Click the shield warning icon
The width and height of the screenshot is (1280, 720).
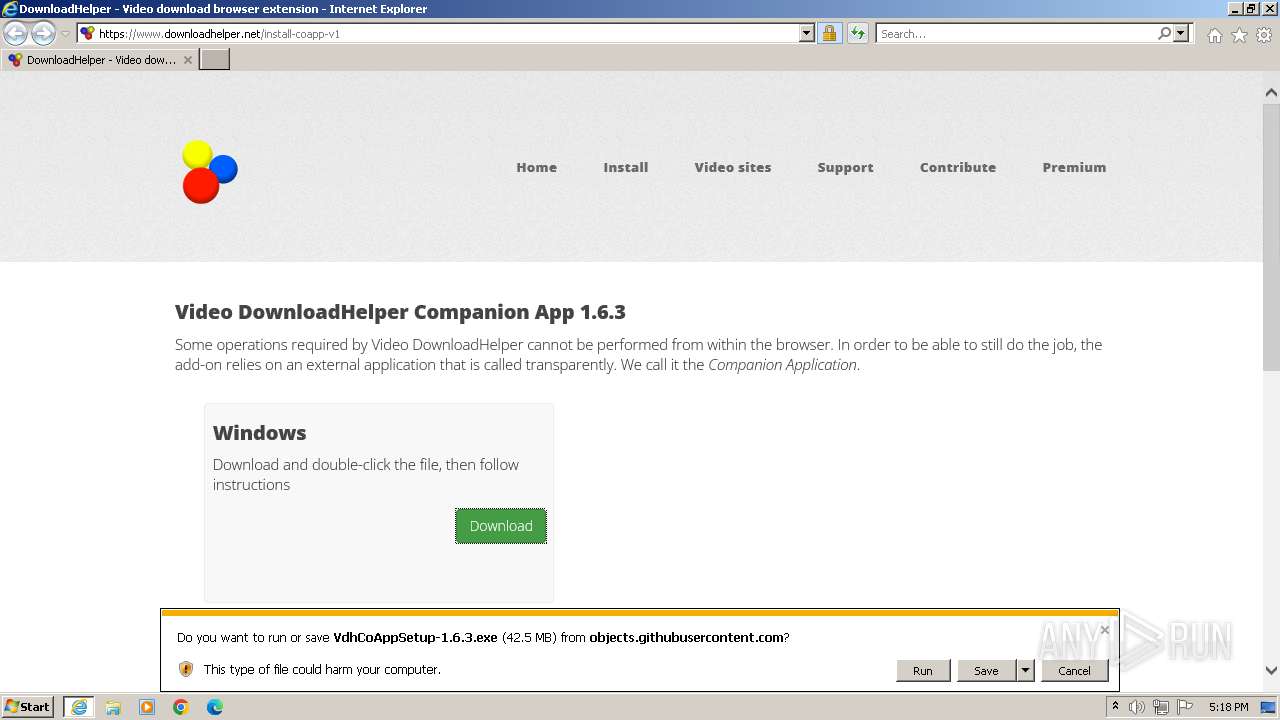click(186, 669)
